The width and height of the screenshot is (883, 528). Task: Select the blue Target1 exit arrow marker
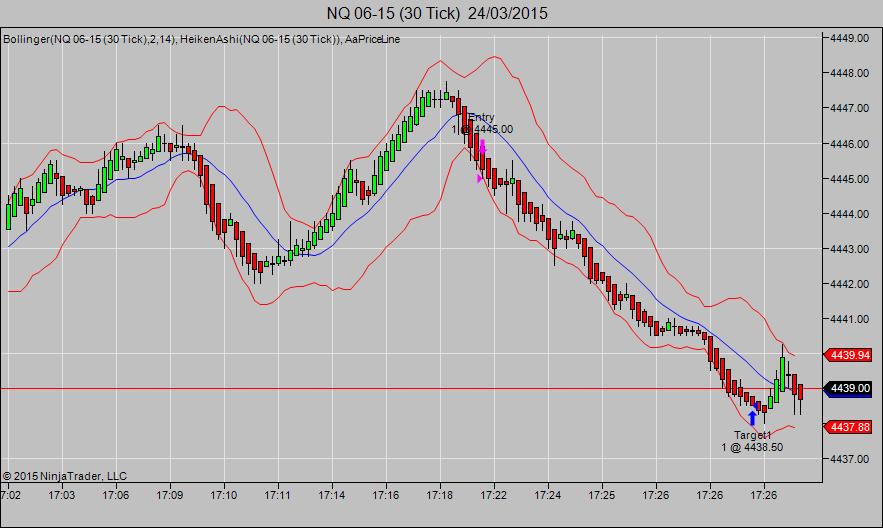coord(752,418)
